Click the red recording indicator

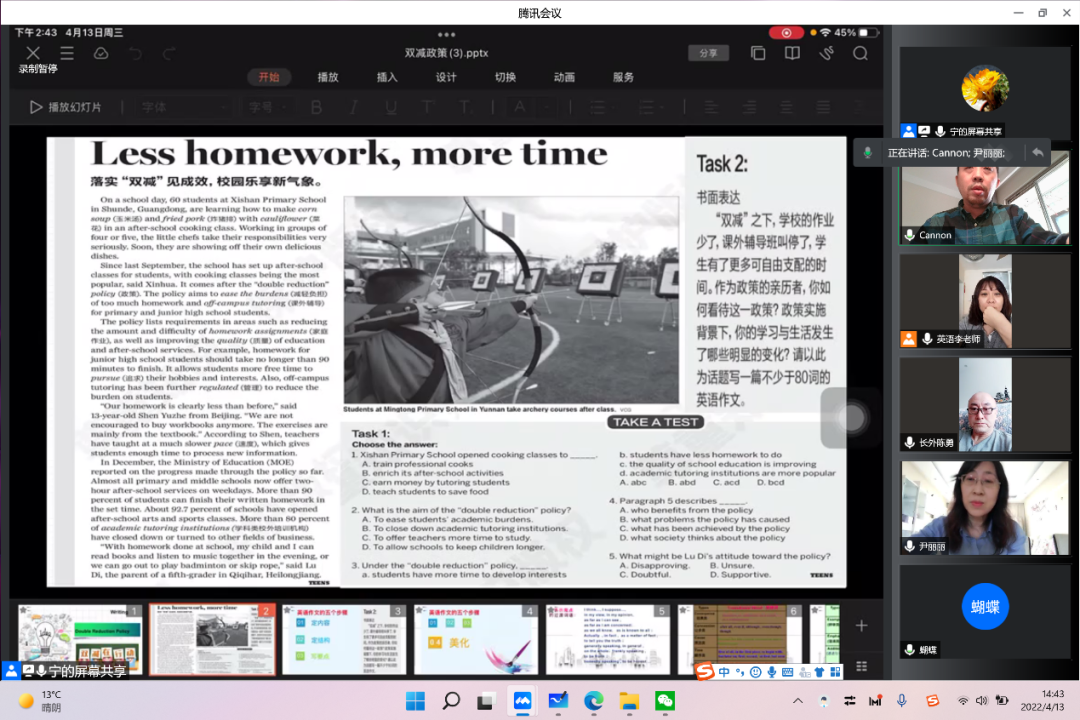(786, 32)
